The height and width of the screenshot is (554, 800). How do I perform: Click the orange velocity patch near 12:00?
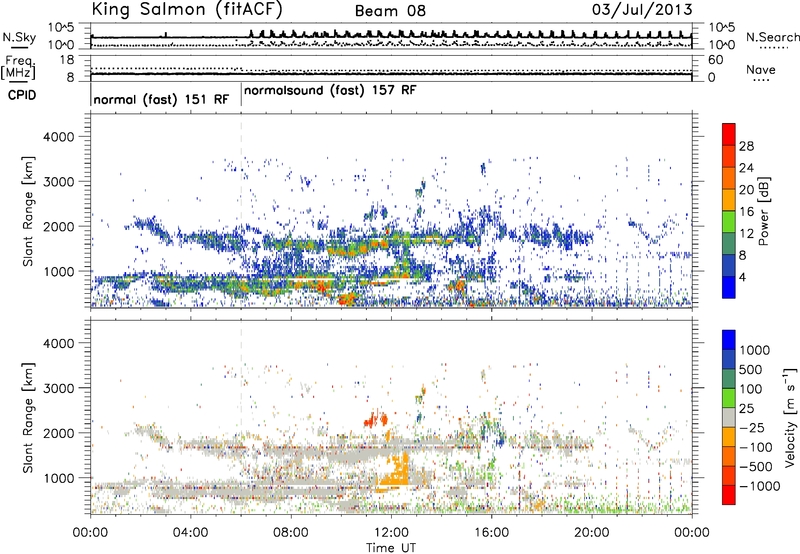point(394,473)
